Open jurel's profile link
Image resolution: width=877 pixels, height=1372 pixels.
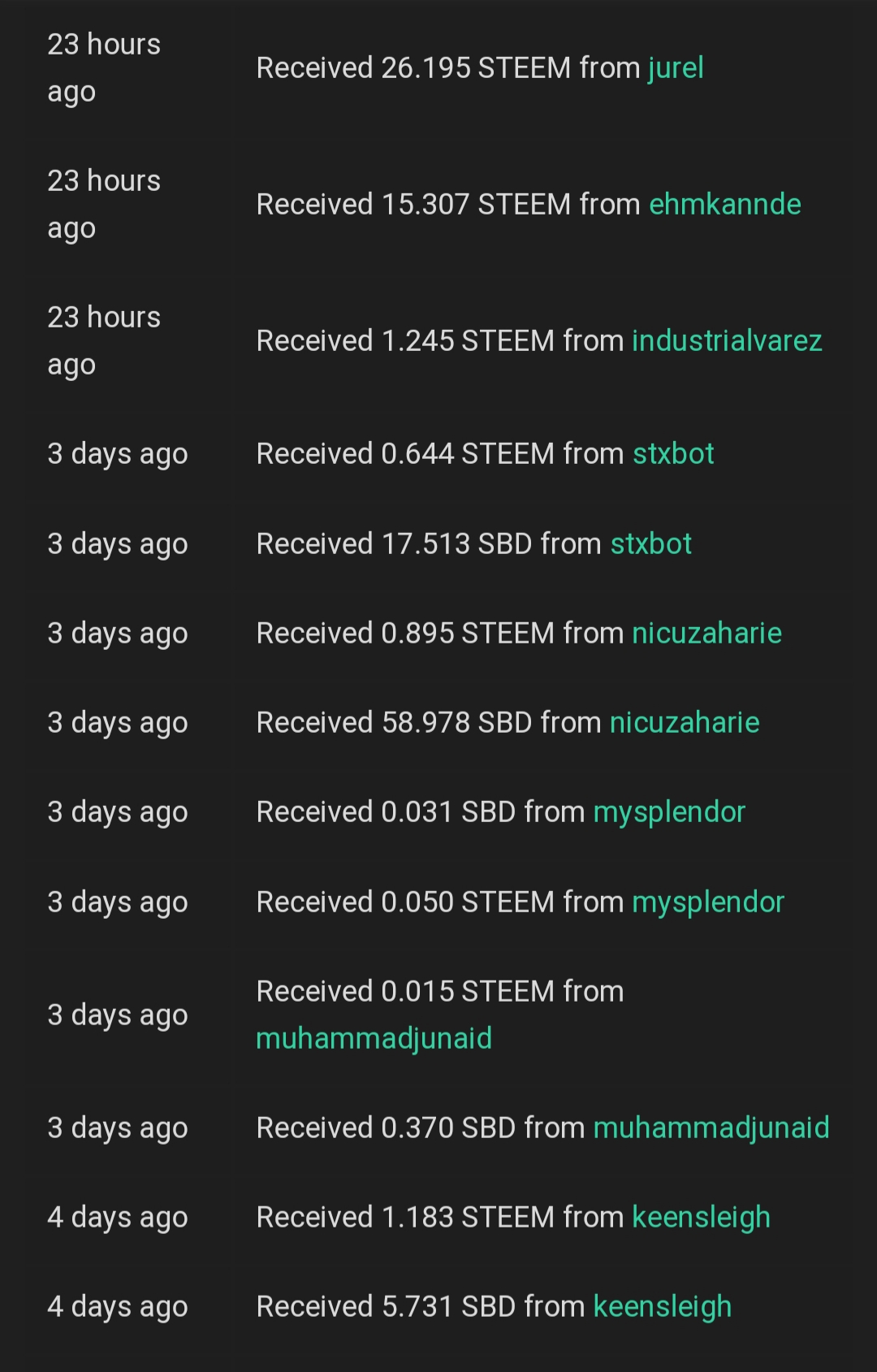click(x=676, y=68)
